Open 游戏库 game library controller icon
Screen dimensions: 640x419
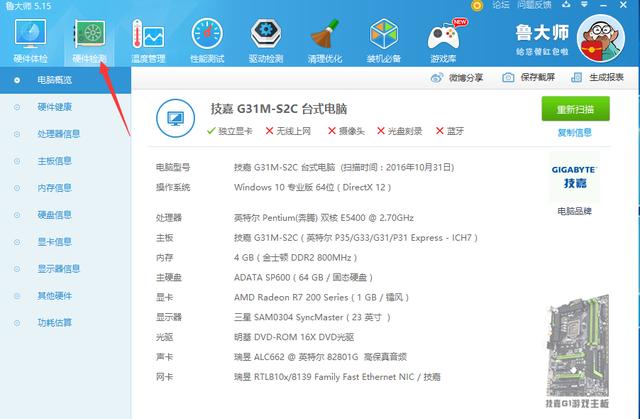click(x=443, y=41)
